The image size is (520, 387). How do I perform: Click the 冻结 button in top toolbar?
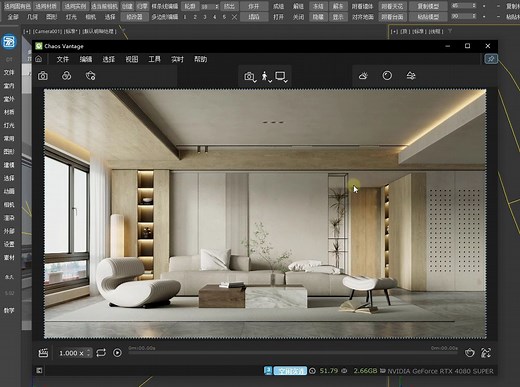[x=318, y=6]
